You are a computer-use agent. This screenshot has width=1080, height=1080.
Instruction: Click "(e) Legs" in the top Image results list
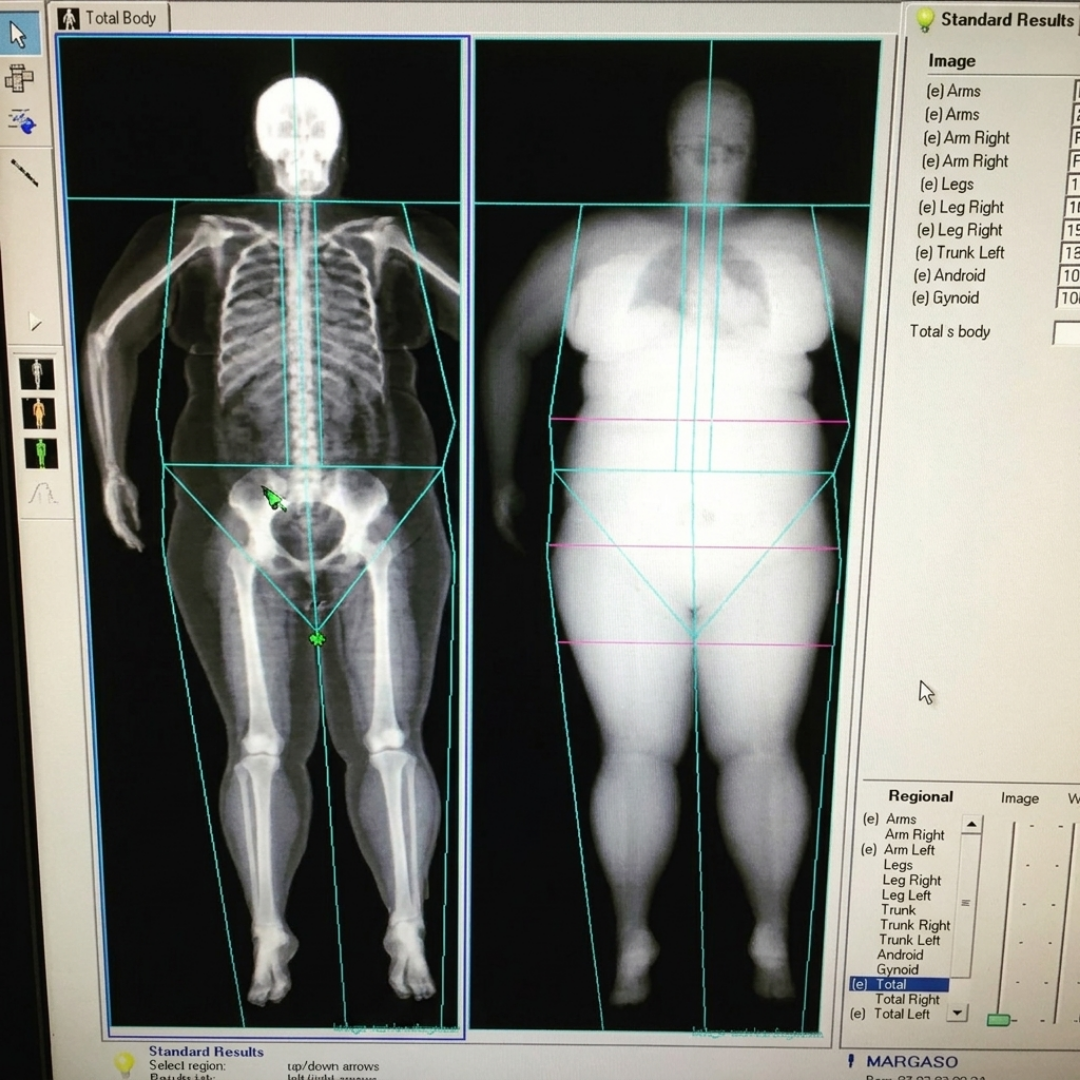tap(947, 185)
